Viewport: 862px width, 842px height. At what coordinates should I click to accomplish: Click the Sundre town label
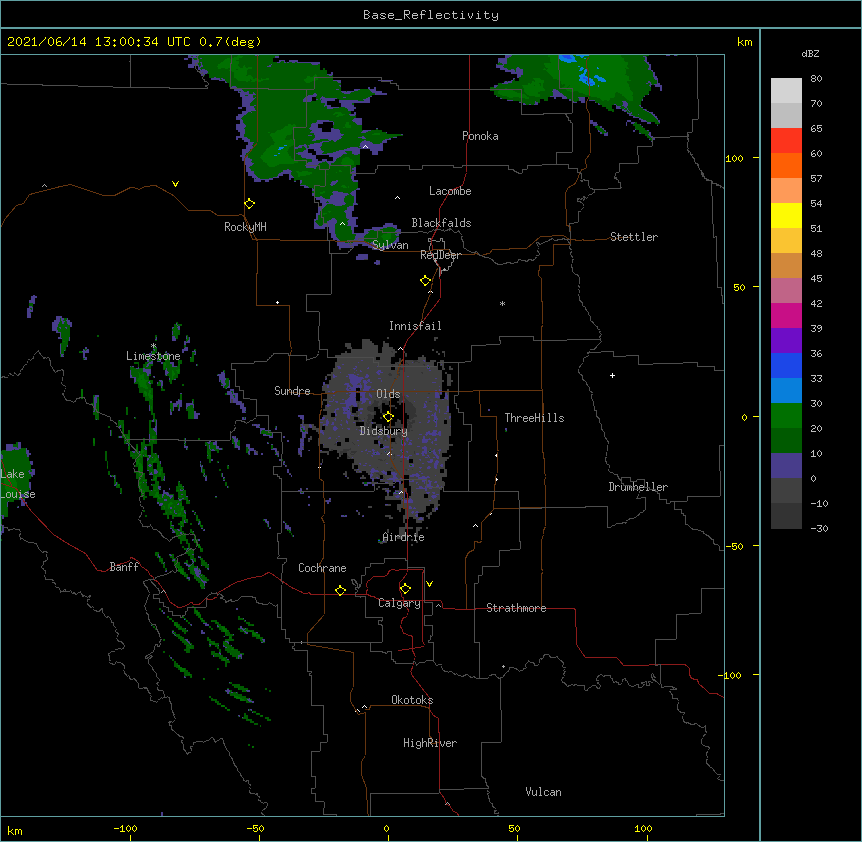(292, 391)
